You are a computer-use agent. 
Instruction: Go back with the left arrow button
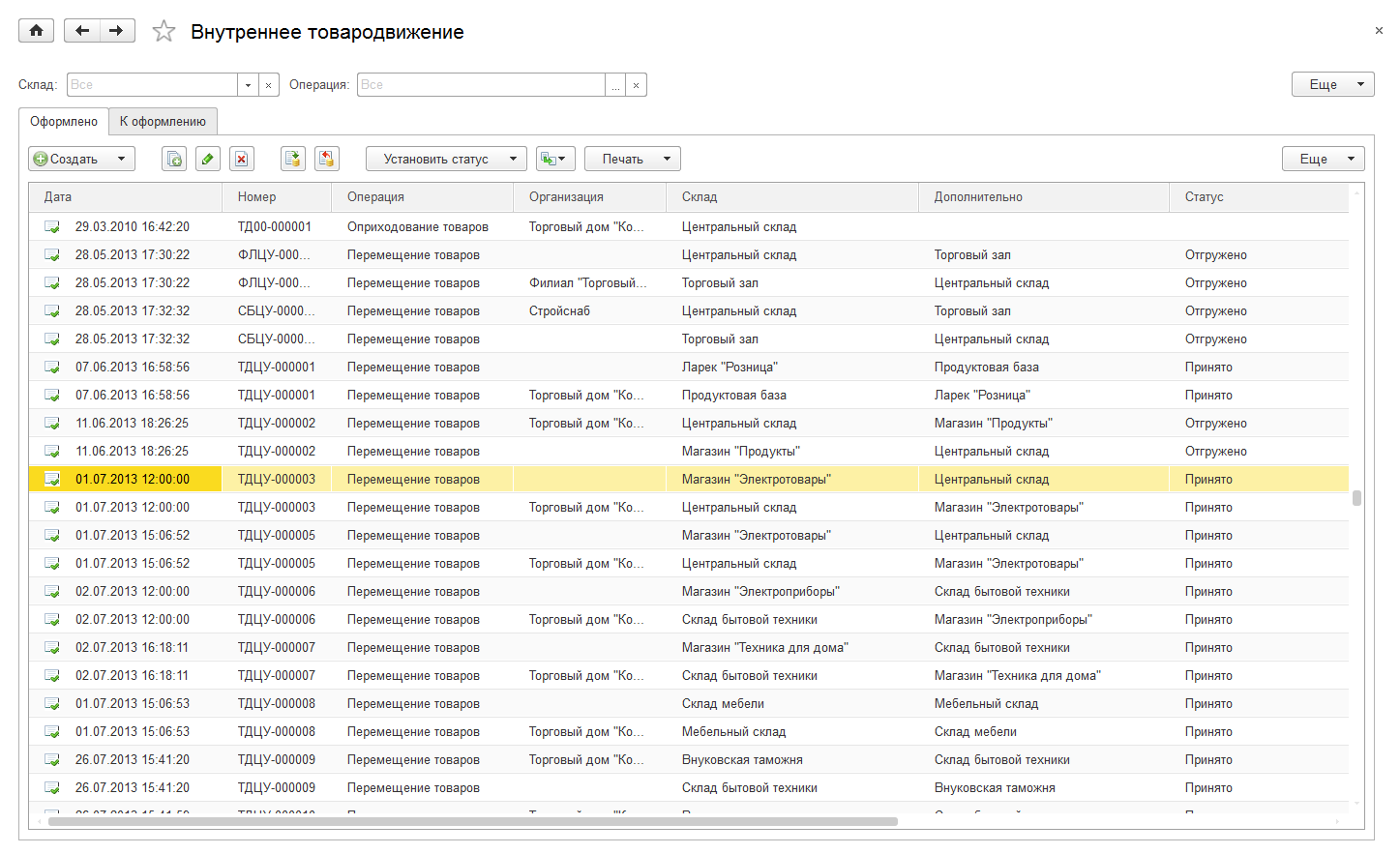pos(82,31)
